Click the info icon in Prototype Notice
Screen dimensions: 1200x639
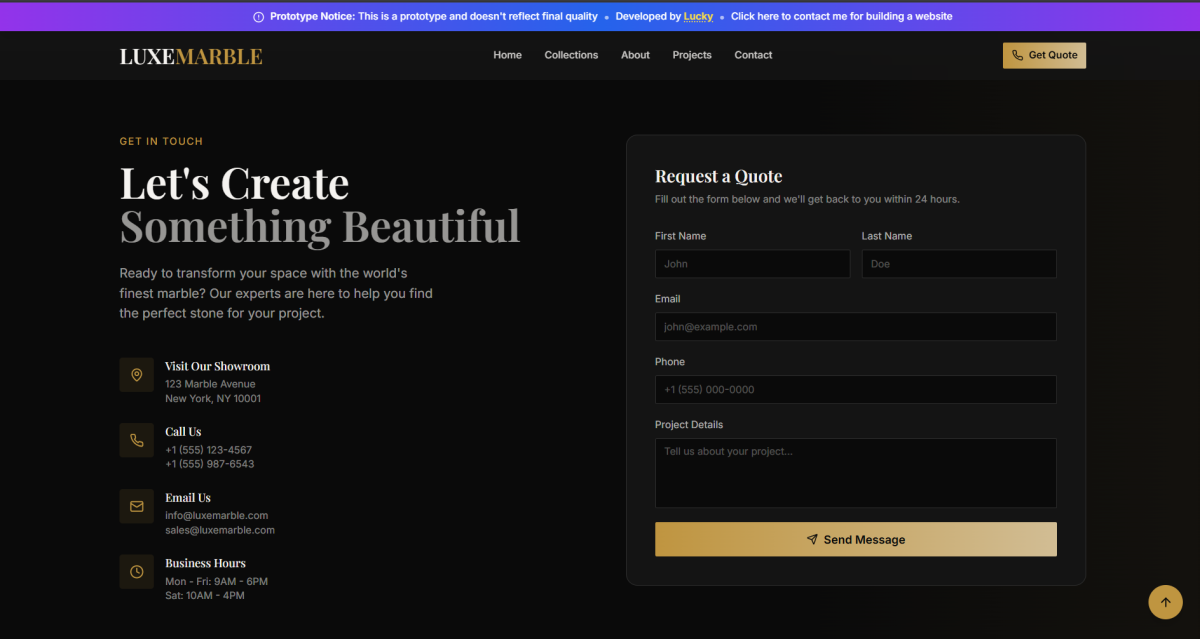[x=259, y=17]
